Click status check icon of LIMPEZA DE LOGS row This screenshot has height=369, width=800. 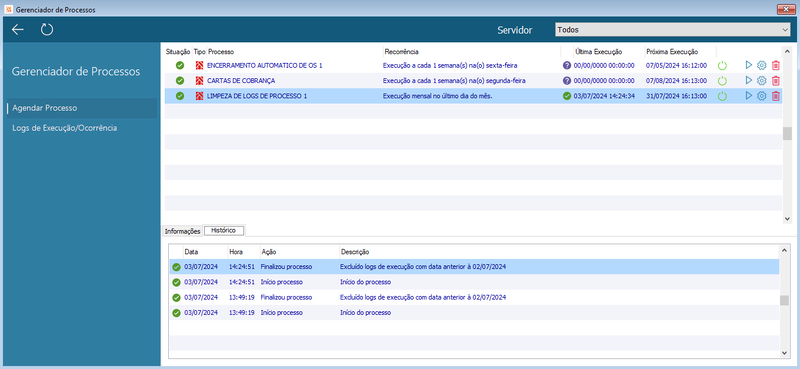(x=180, y=96)
